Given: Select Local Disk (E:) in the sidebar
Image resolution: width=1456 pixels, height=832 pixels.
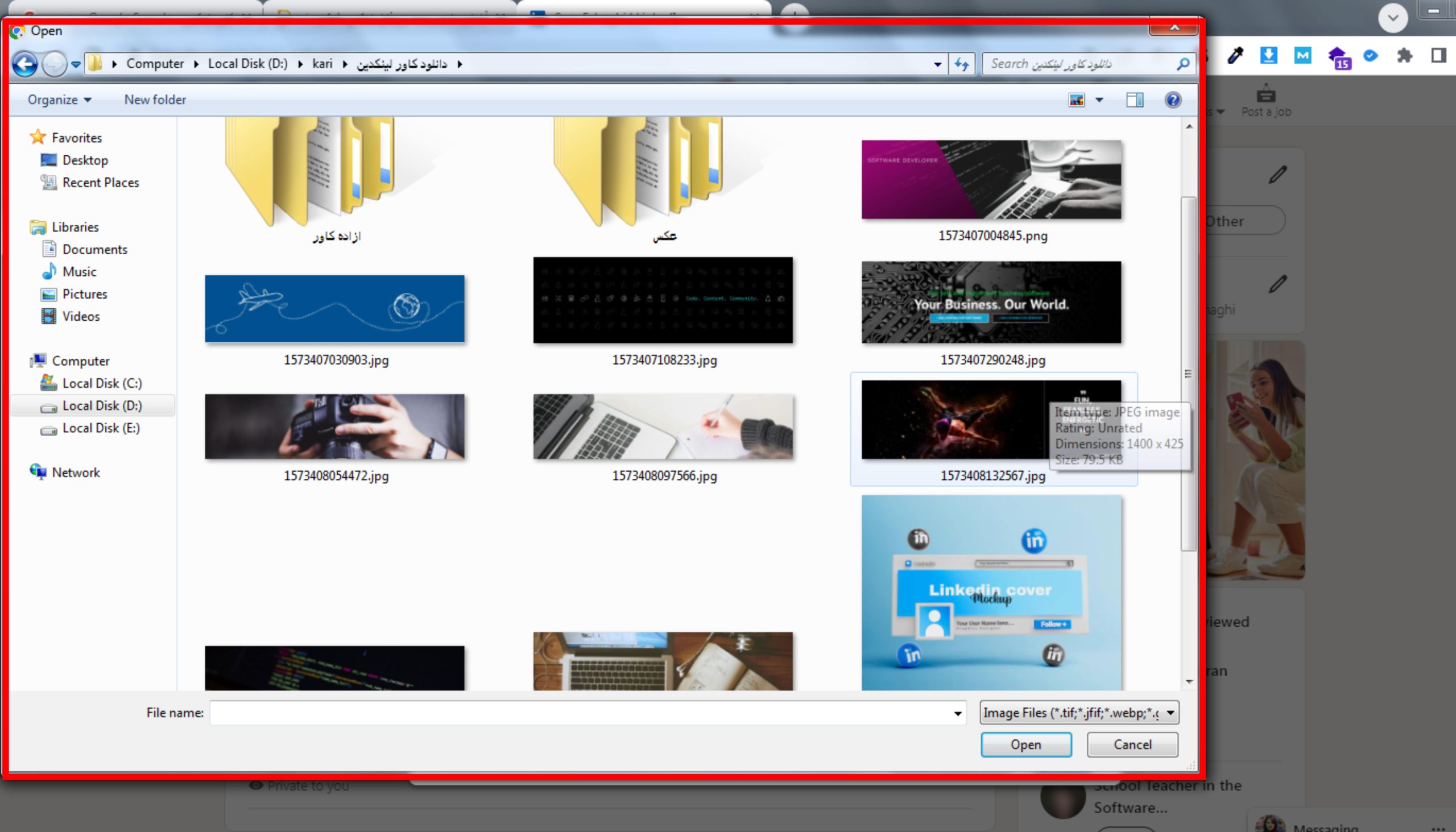Looking at the screenshot, I should [x=101, y=428].
